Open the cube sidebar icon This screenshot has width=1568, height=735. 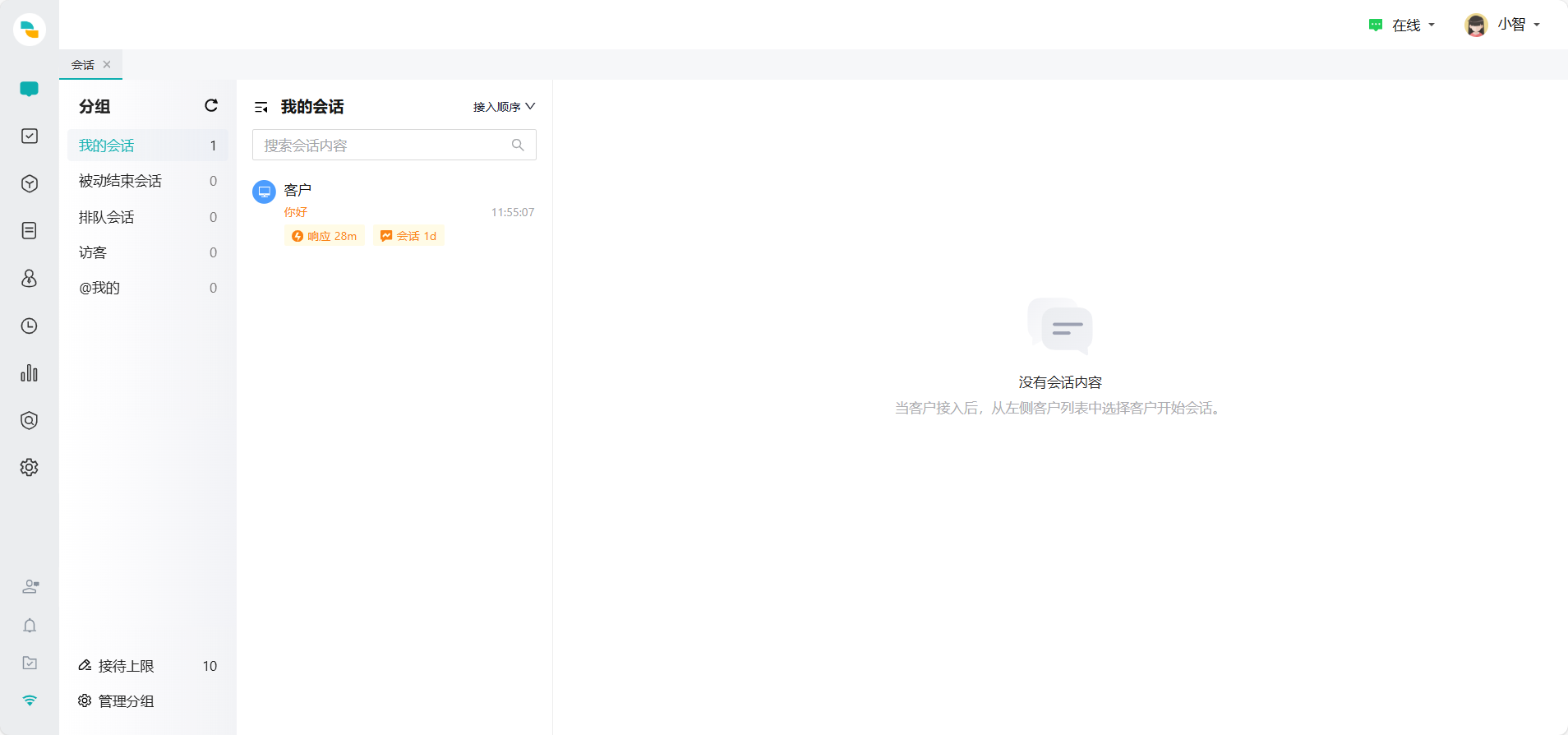point(30,183)
